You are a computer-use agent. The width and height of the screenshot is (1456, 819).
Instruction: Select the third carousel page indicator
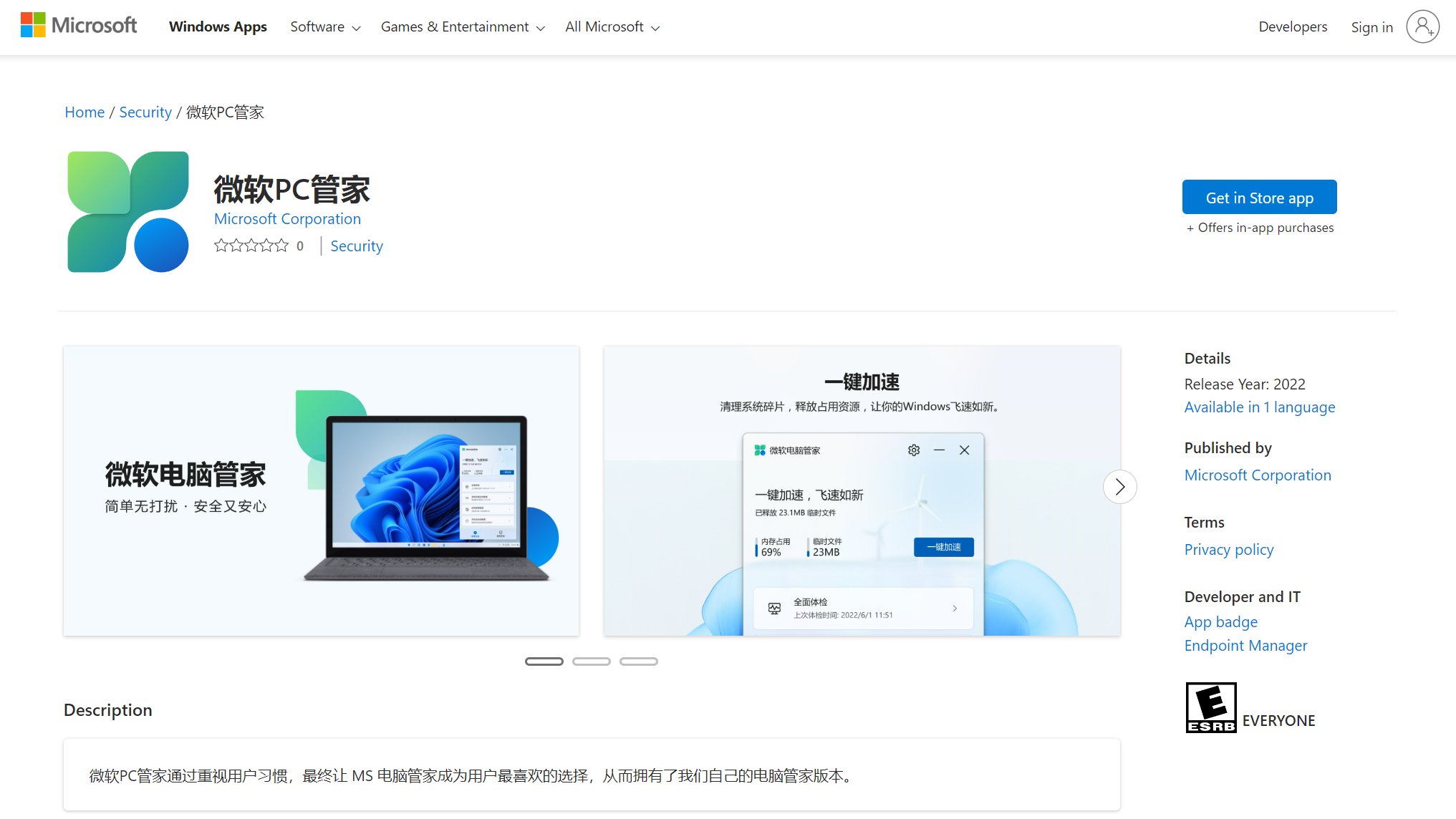[639, 661]
